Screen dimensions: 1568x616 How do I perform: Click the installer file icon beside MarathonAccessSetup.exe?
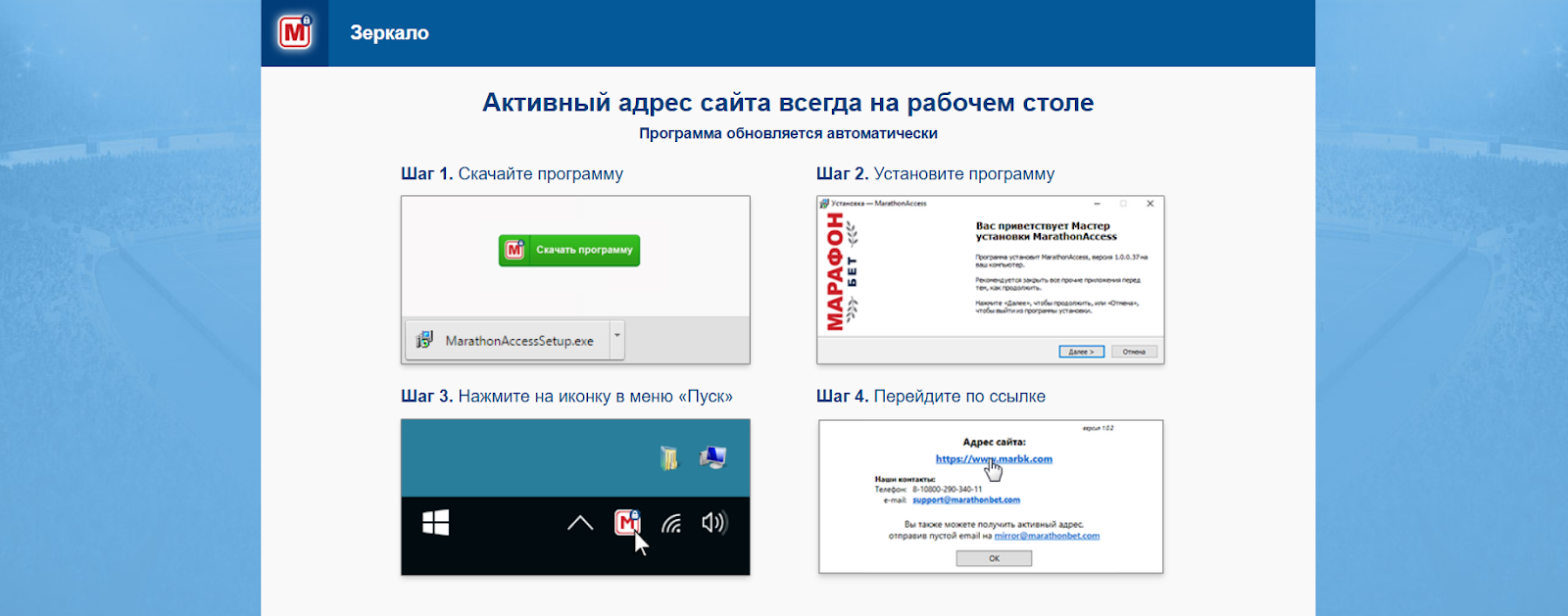tap(424, 340)
